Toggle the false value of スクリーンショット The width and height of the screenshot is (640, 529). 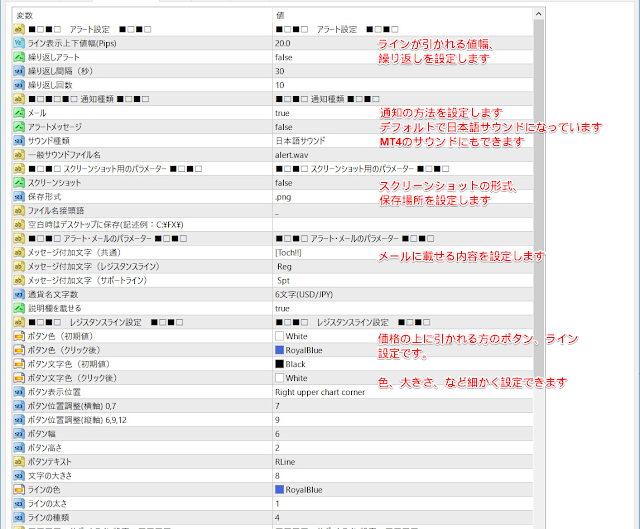[284, 183]
